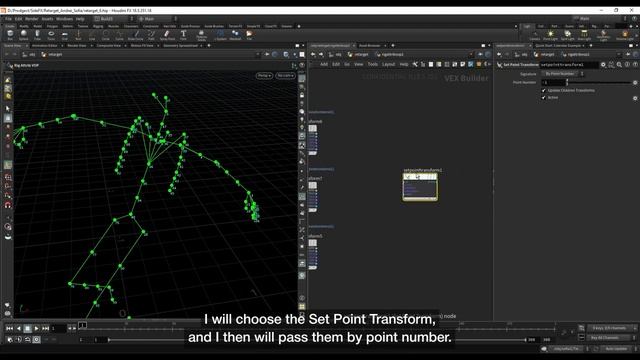Image resolution: width=640 pixels, height=360 pixels.
Task: Open the Auto Update mode dropdown
Action: [618, 349]
